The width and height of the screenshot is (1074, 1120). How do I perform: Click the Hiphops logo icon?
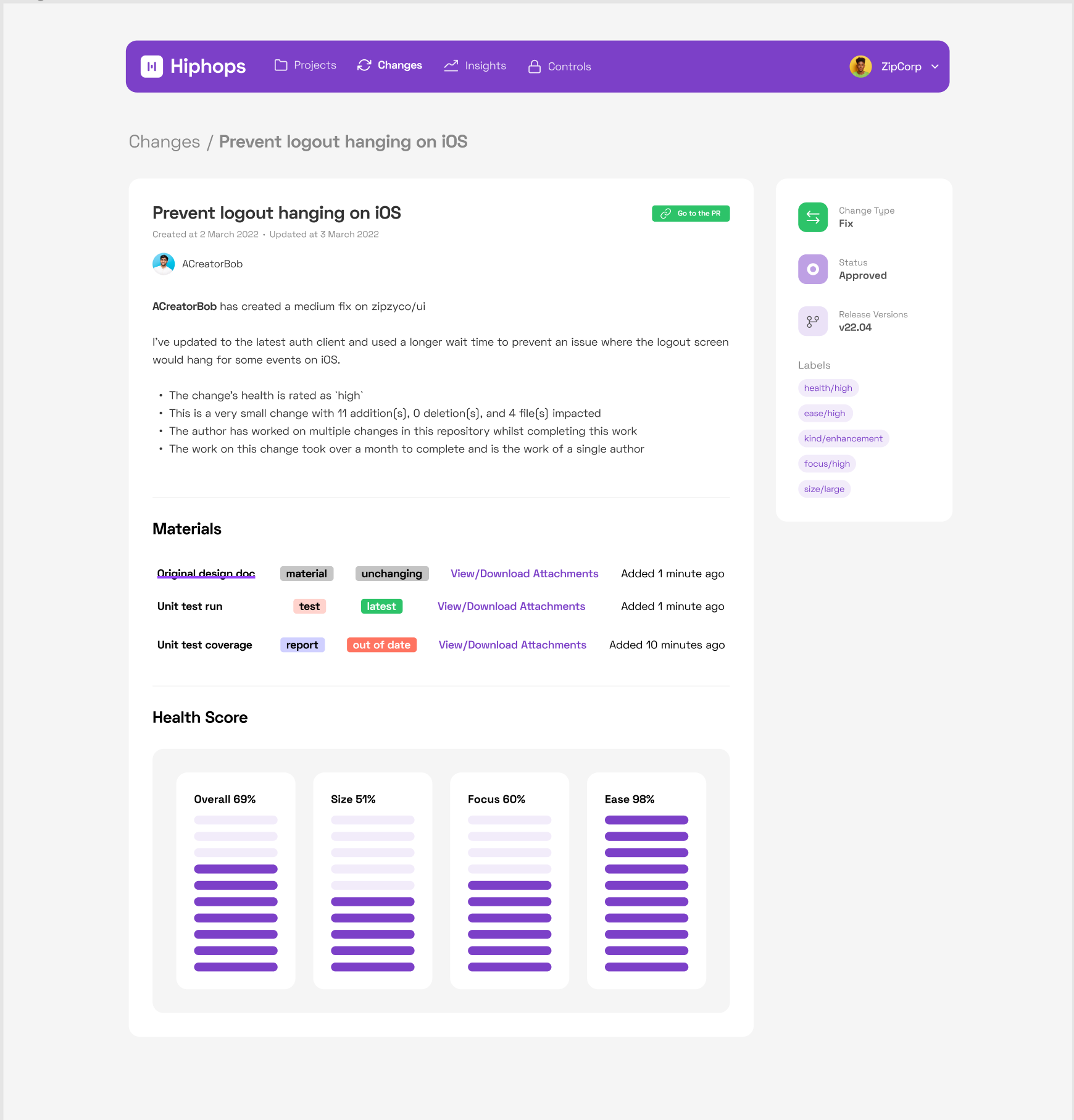151,67
